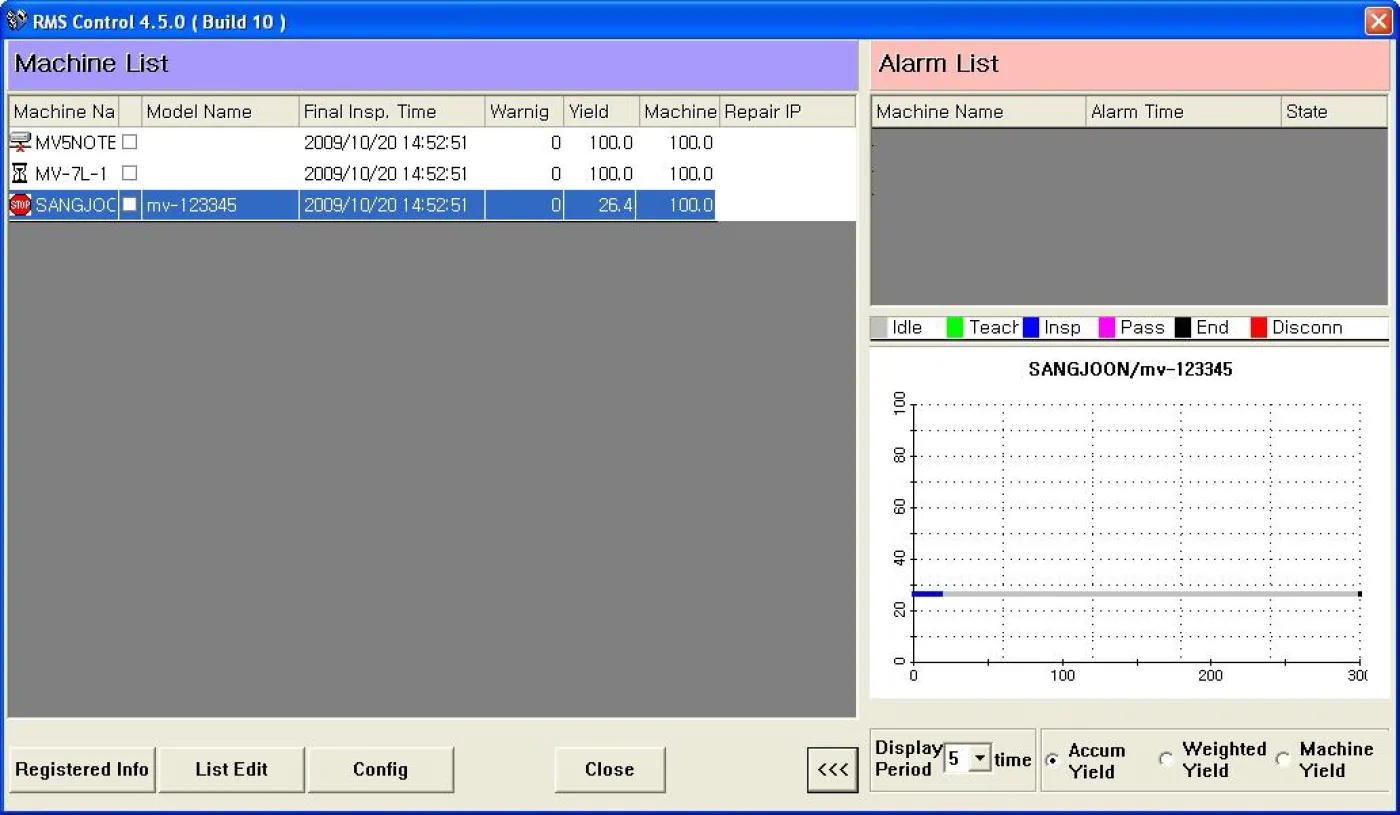Click the blue segment on yield graph

point(927,594)
